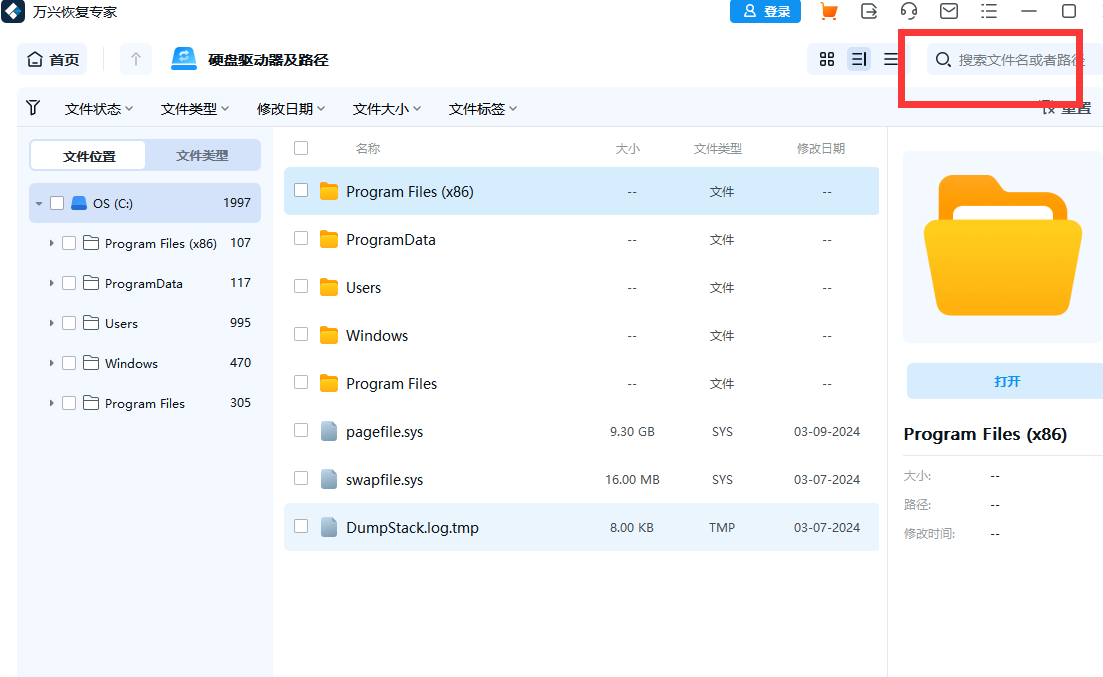This screenshot has height=677, width=1103.
Task: Click the filter funnel icon
Action: 33,107
